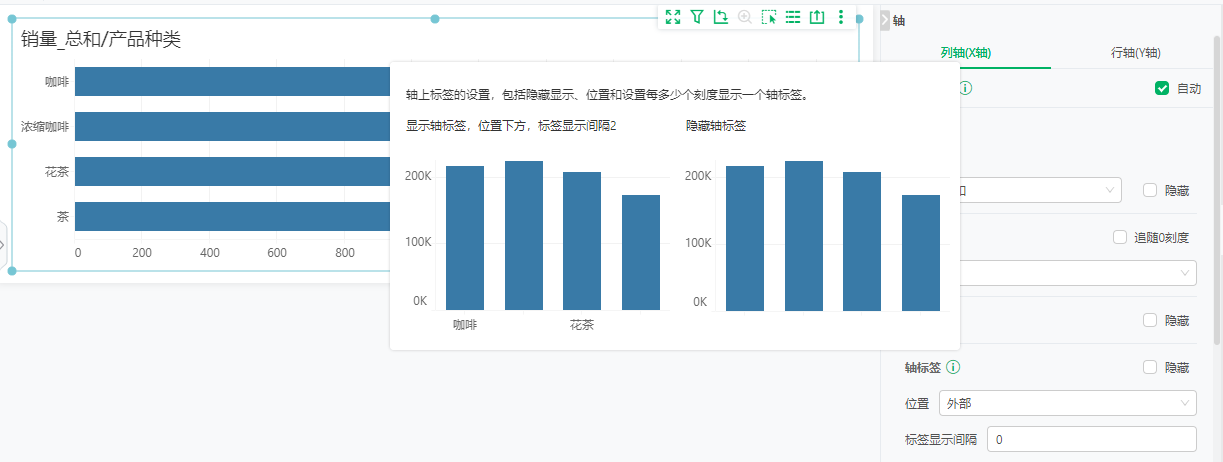Uncheck the 自动 checkbox
This screenshot has height=462, width=1223.
tap(1162, 88)
